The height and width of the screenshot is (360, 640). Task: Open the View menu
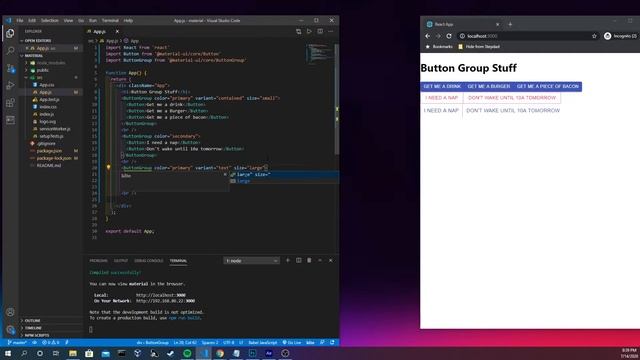pos(68,20)
